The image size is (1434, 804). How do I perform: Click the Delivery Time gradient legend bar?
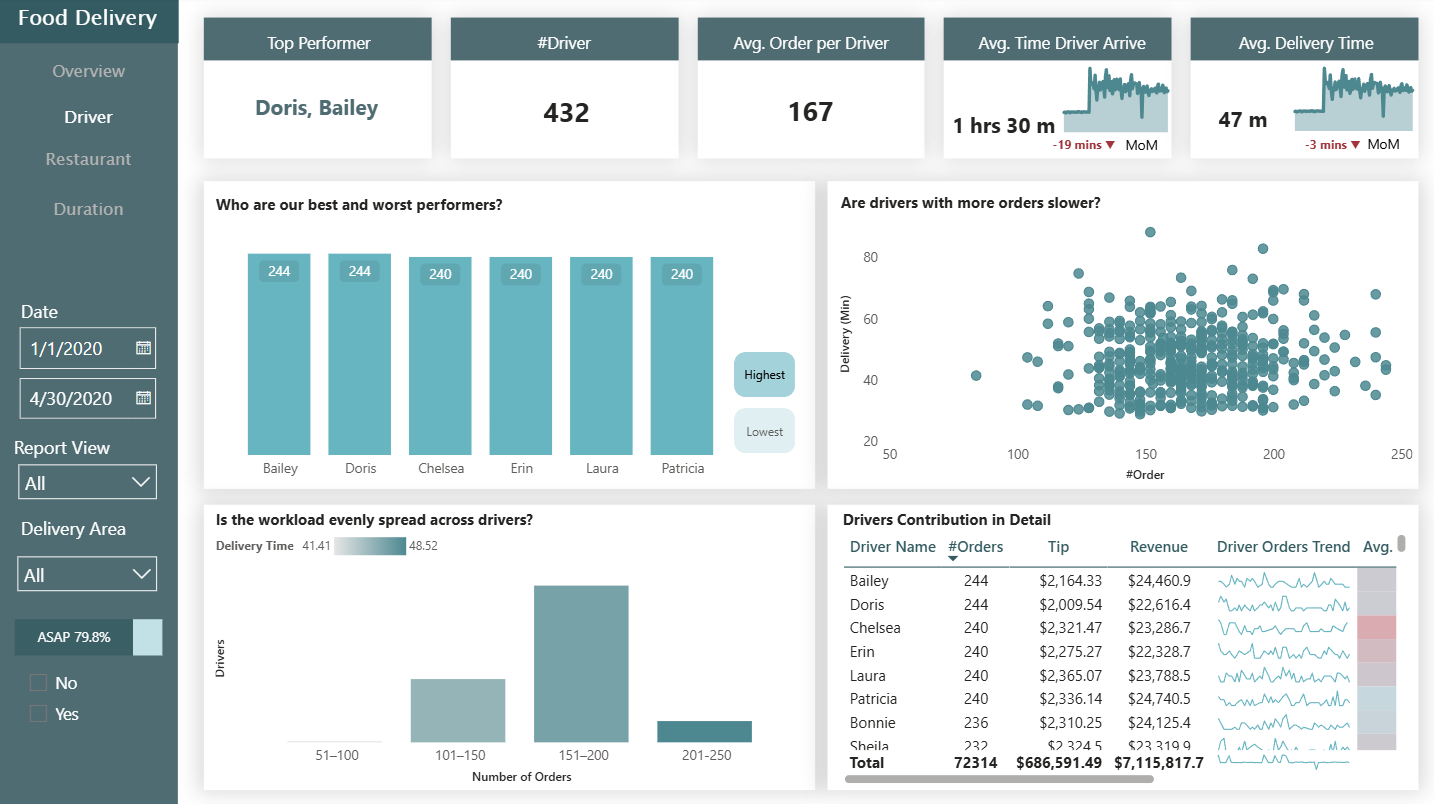pos(370,546)
